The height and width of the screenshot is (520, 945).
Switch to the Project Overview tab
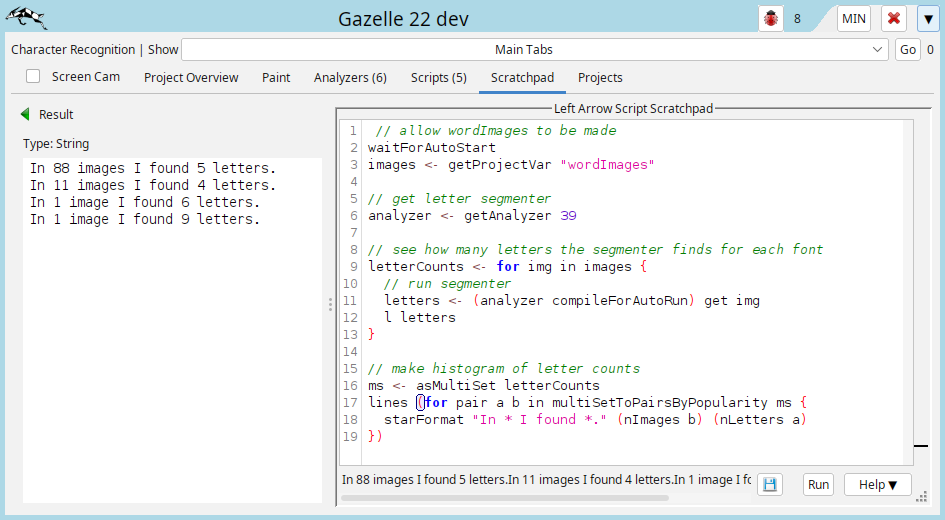pos(191,77)
